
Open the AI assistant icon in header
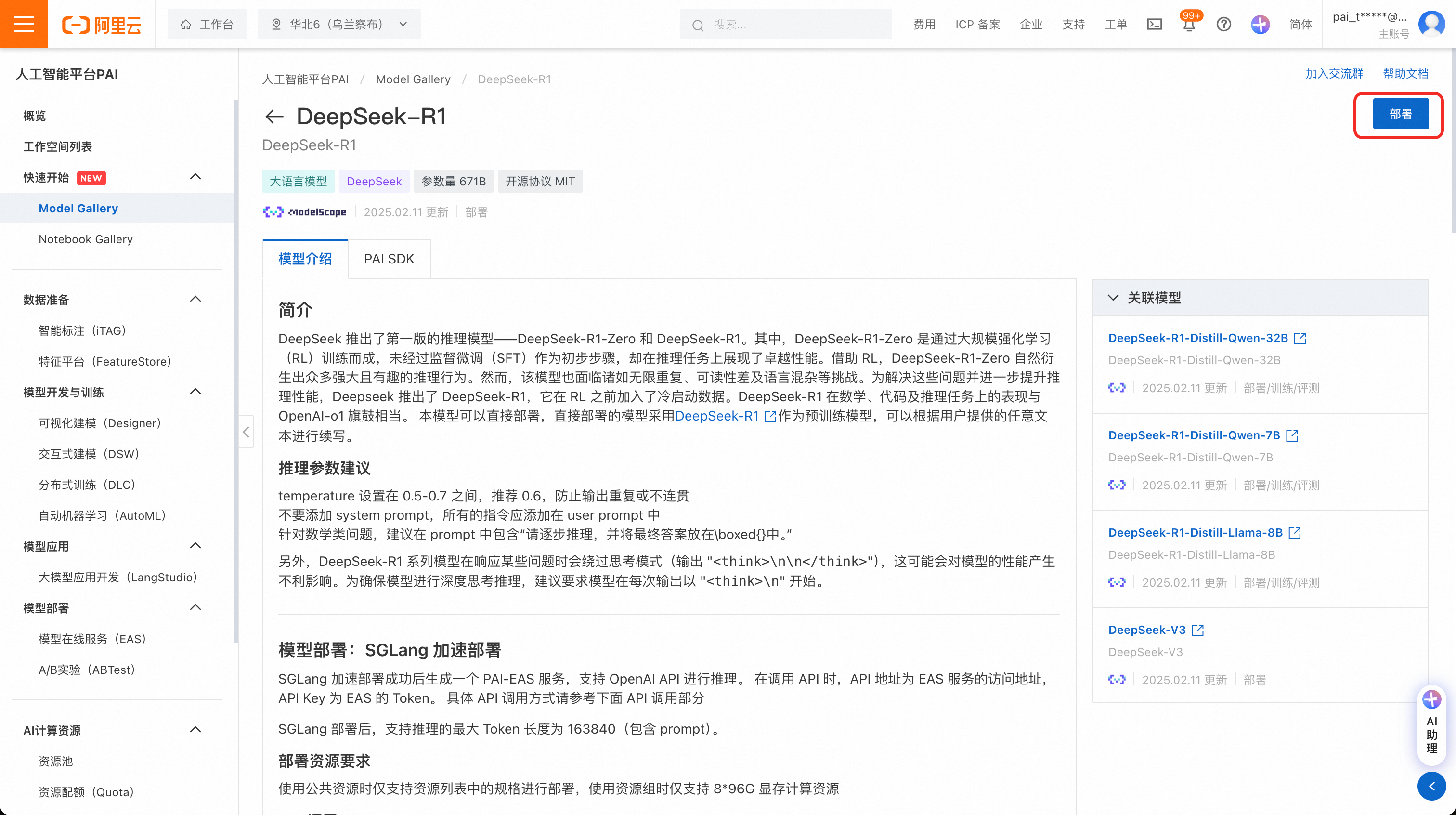[1260, 24]
